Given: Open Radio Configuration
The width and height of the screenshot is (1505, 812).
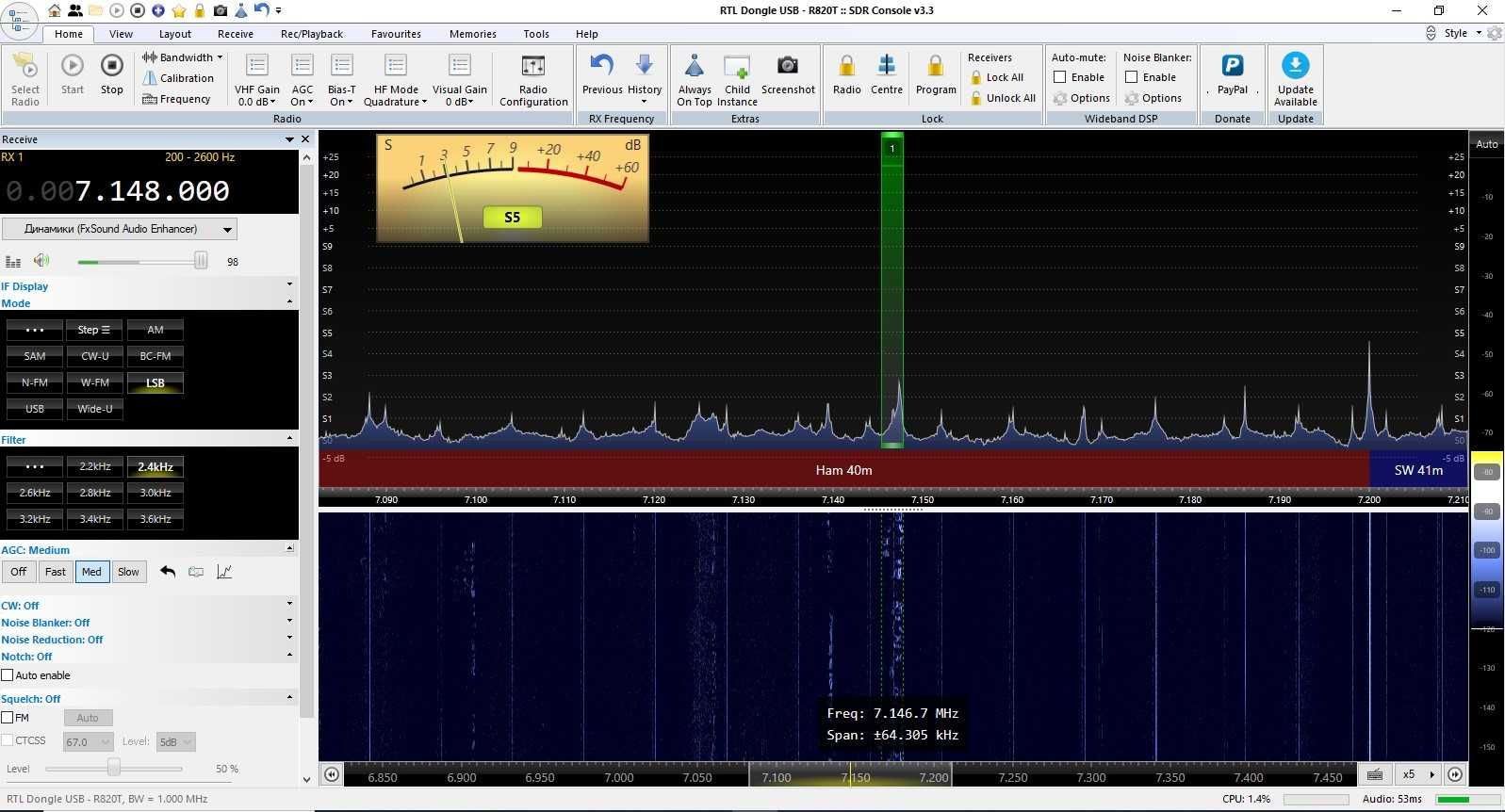Looking at the screenshot, I should tap(533, 79).
